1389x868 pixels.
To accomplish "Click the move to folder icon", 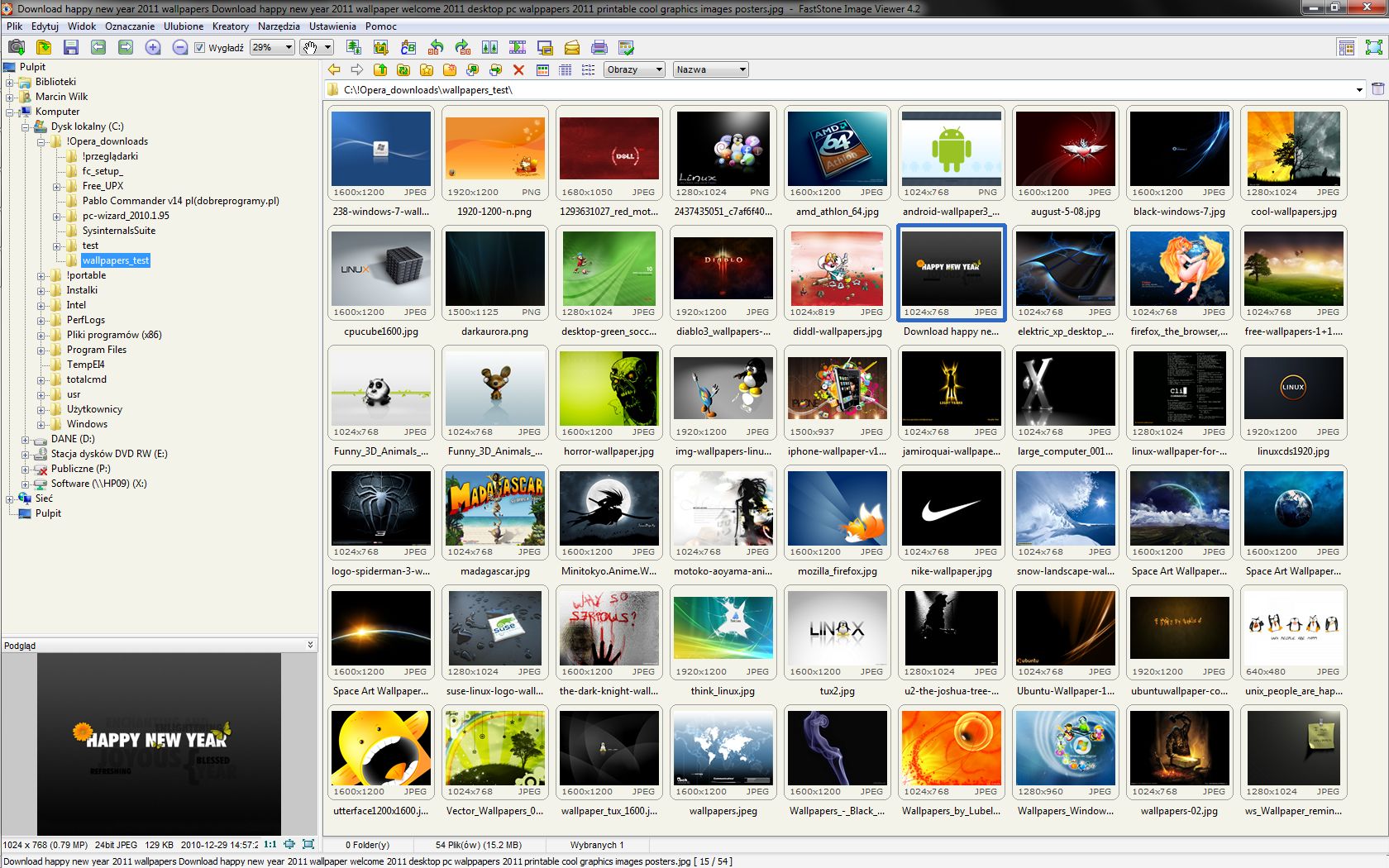I will pyautogui.click(x=496, y=70).
